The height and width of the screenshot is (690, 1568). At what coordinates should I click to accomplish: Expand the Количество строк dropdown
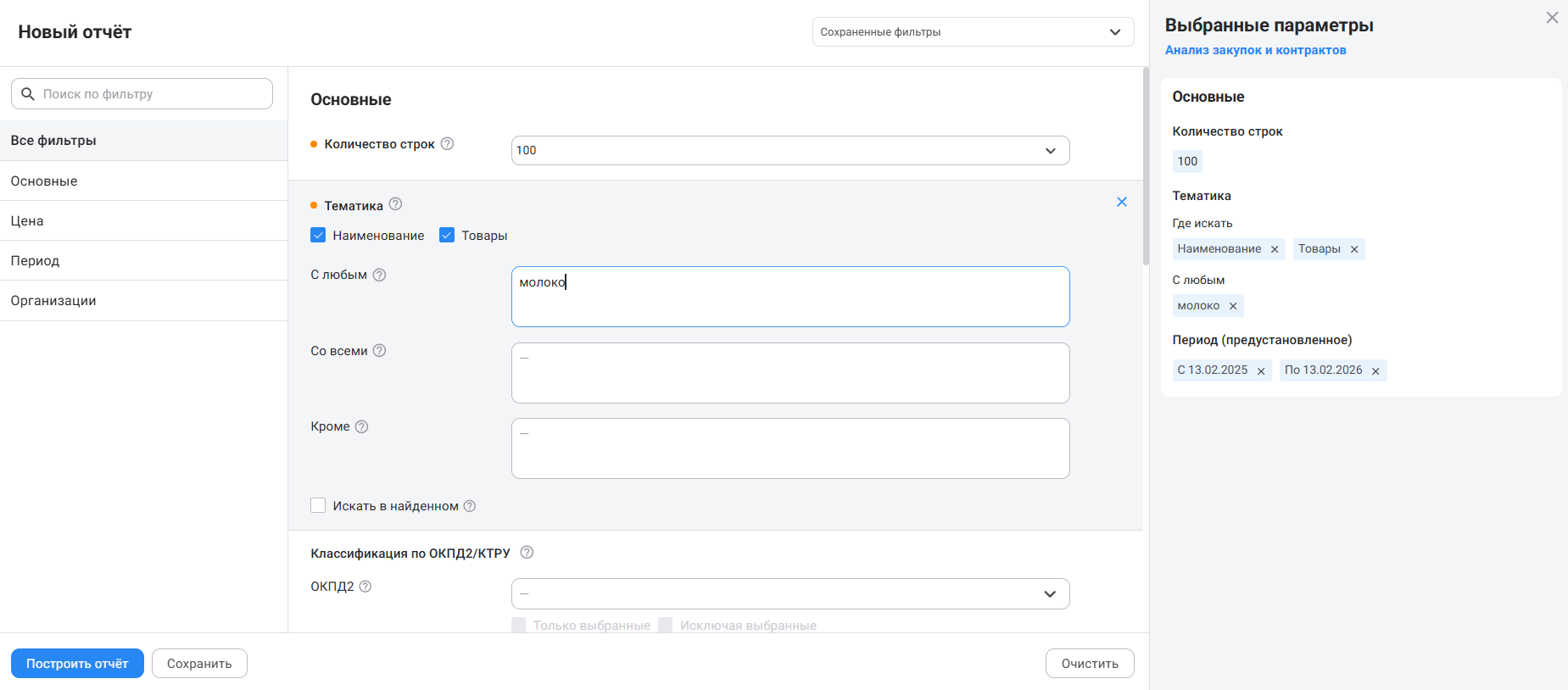[790, 151]
